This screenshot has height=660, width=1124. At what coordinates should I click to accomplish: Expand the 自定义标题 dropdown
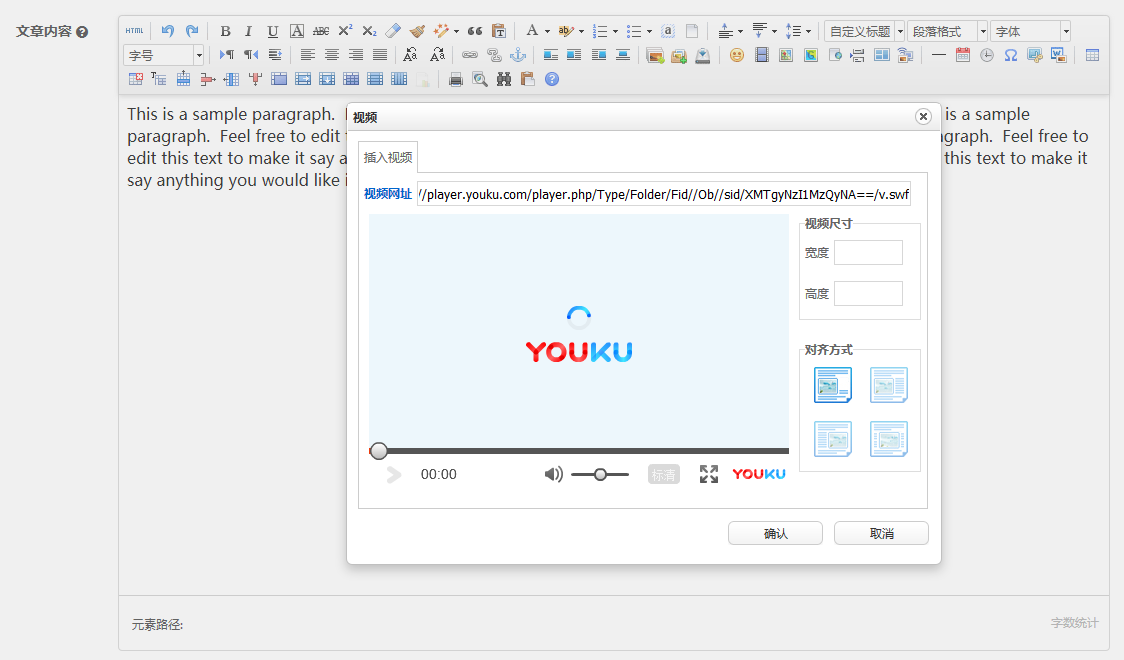click(x=865, y=32)
